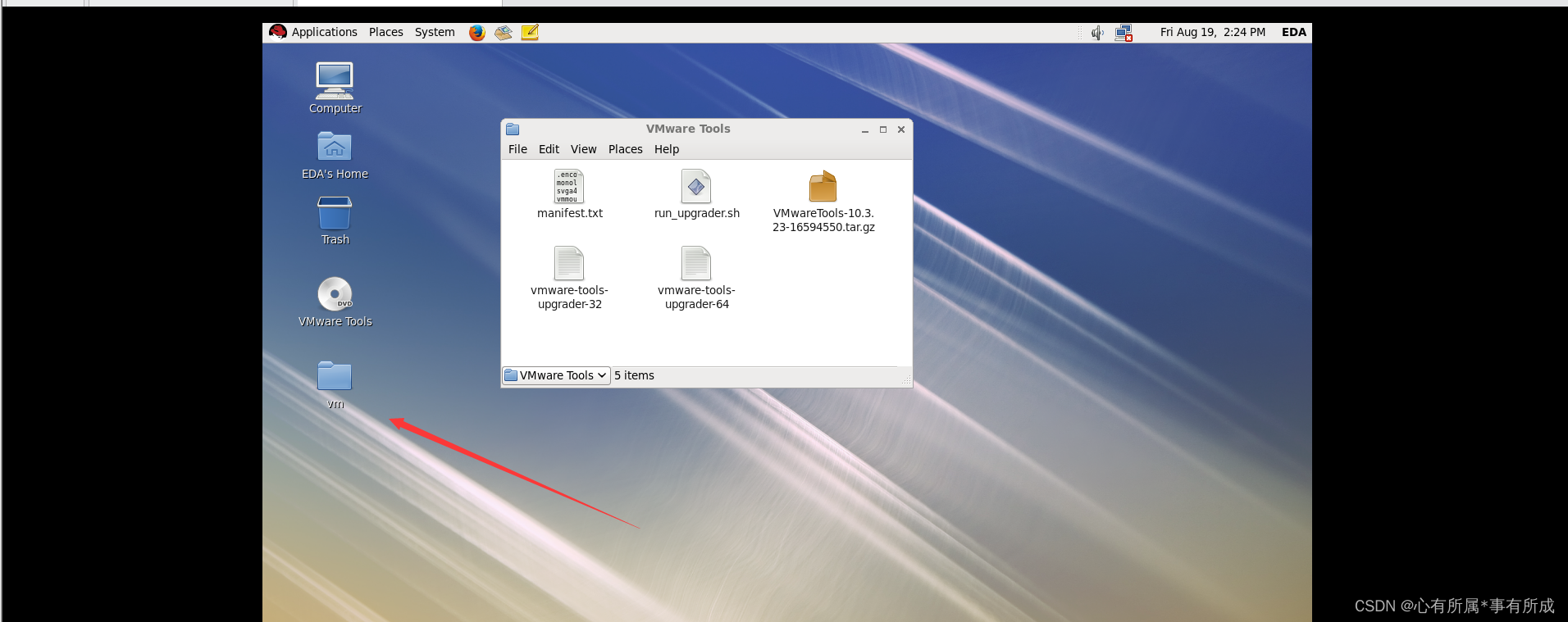Screen dimensions: 1568x622
Task: Maximize the VMware Tools window
Action: click(x=883, y=129)
